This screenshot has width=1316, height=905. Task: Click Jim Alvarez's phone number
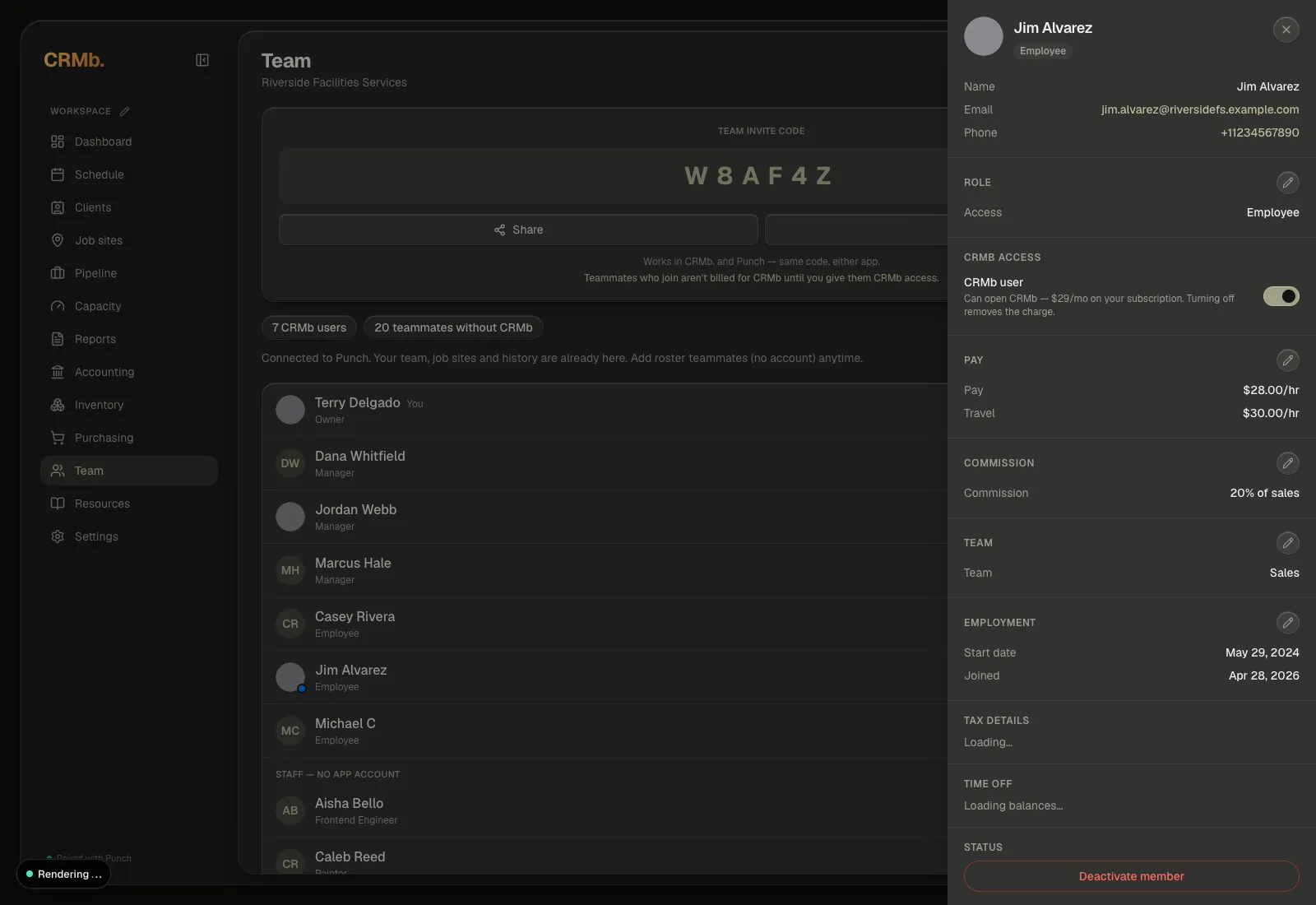coord(1260,132)
